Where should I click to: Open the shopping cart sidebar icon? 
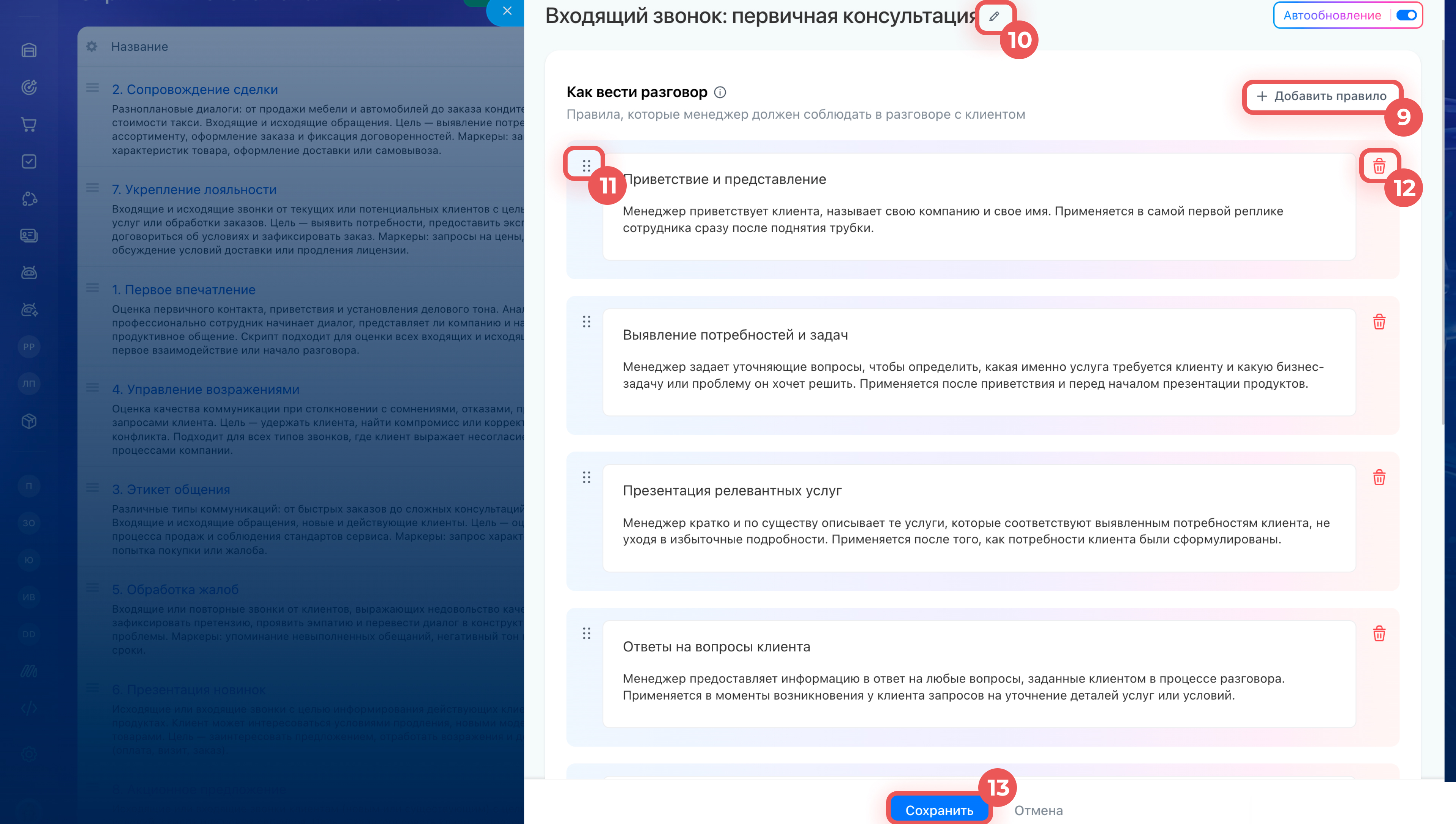tap(29, 124)
